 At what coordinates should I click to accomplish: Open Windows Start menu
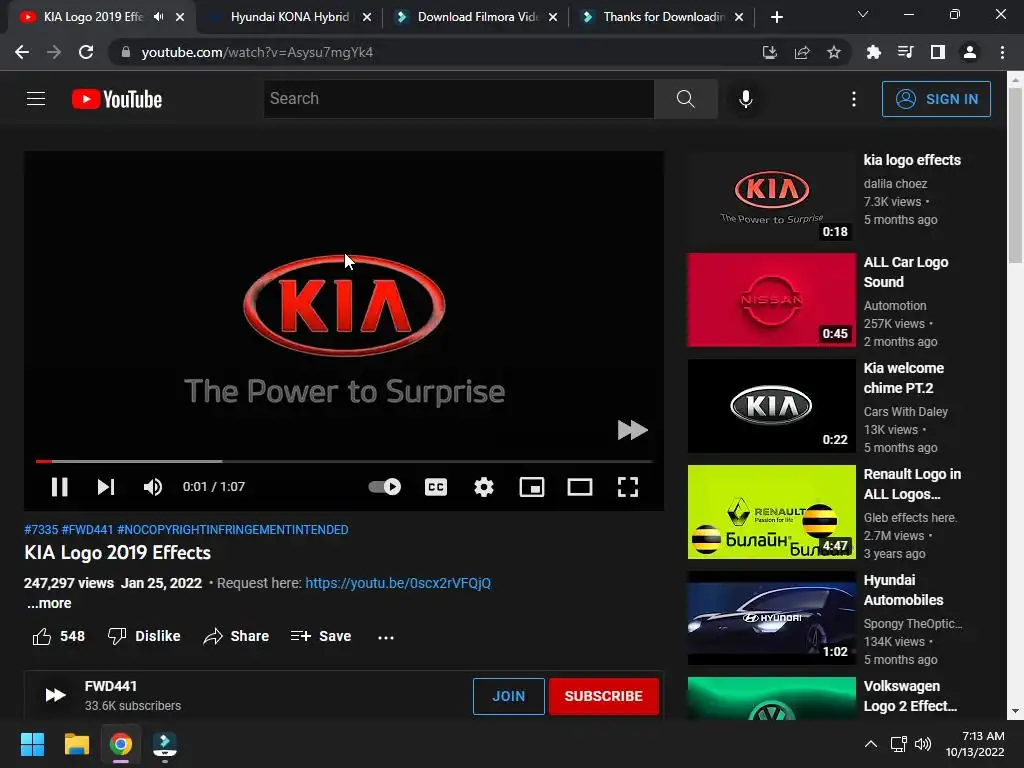tap(32, 744)
